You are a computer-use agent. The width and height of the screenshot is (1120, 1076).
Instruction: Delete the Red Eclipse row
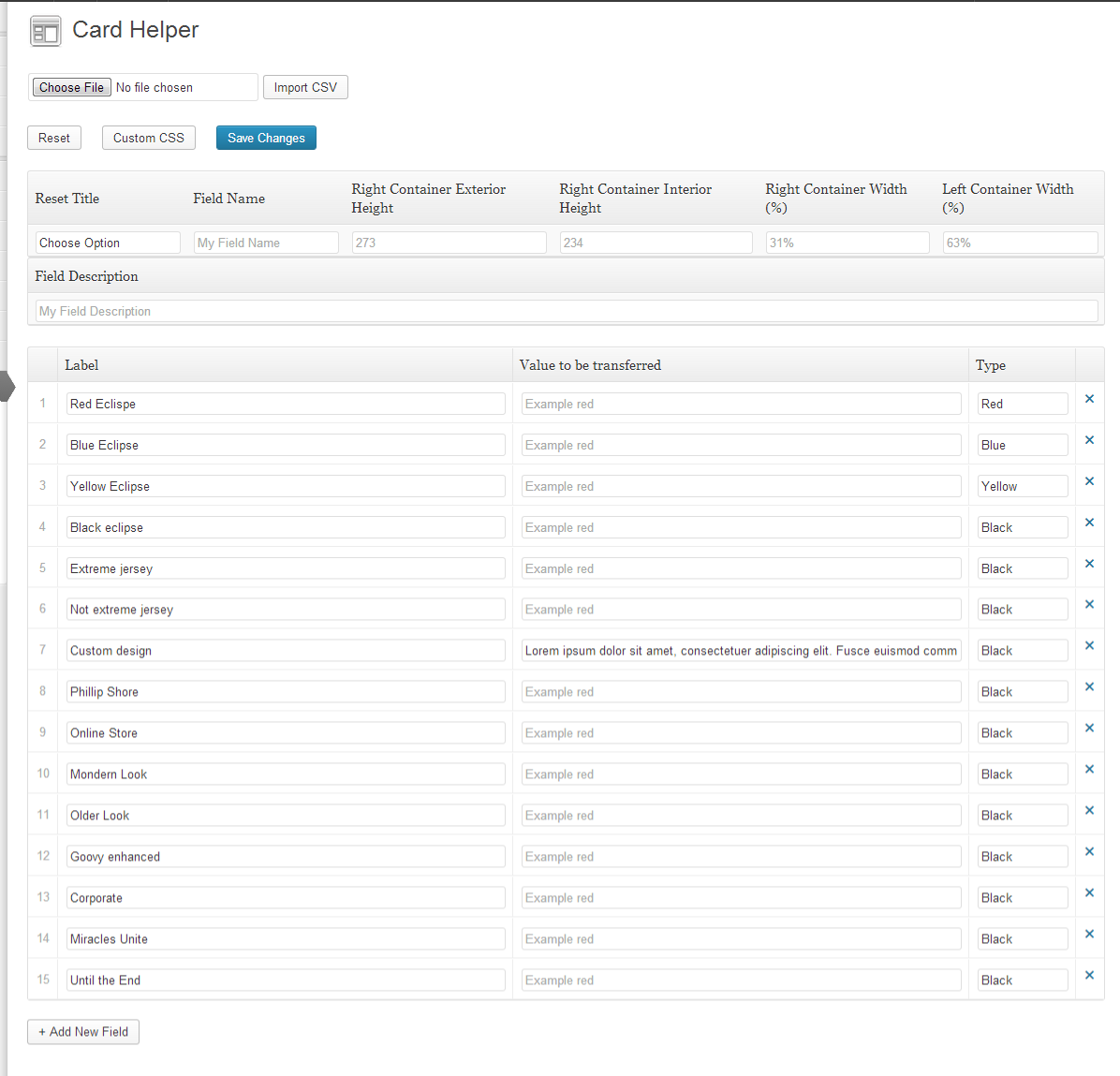[x=1089, y=399]
